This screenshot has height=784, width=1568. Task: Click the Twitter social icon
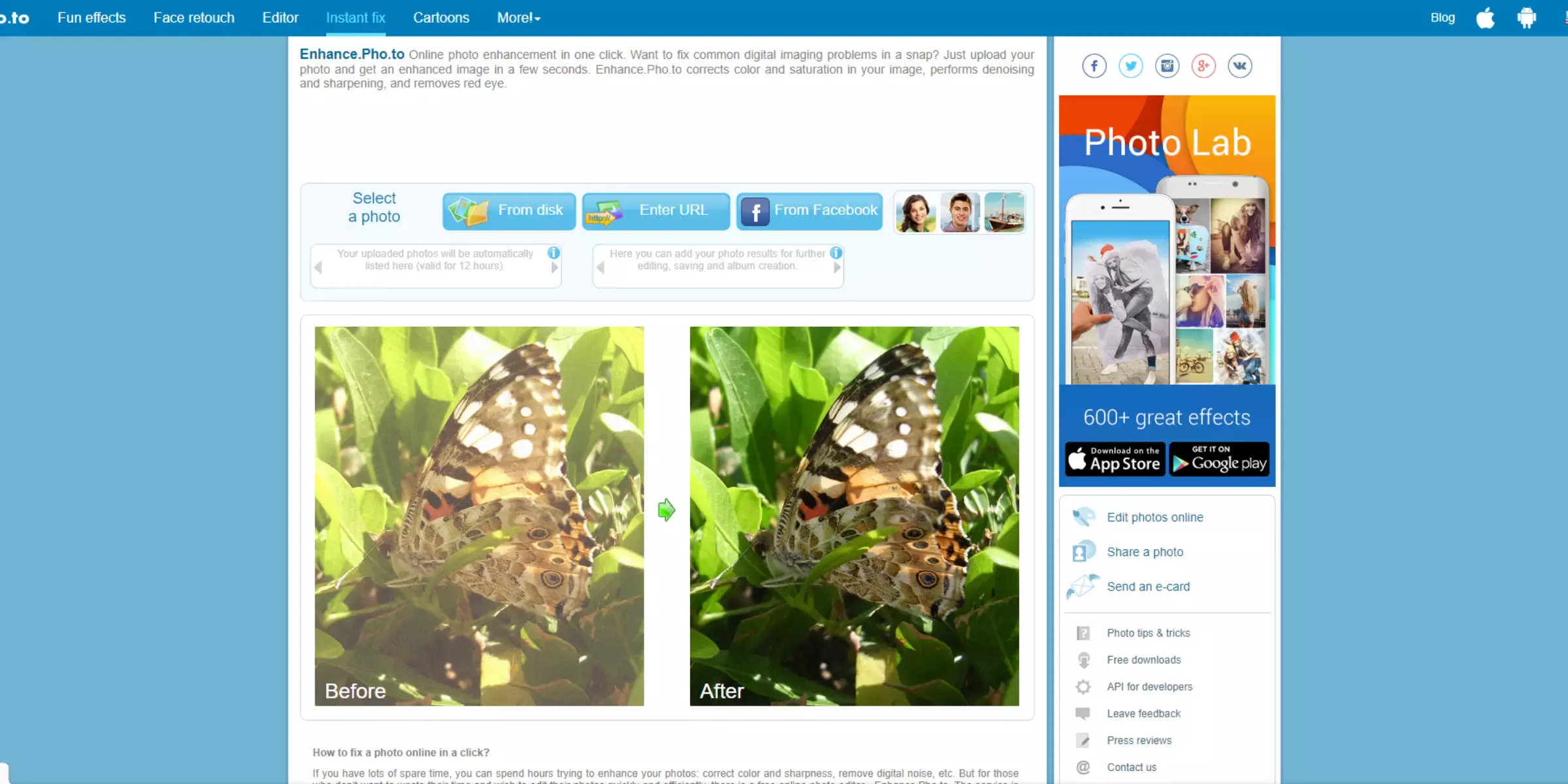click(1130, 66)
